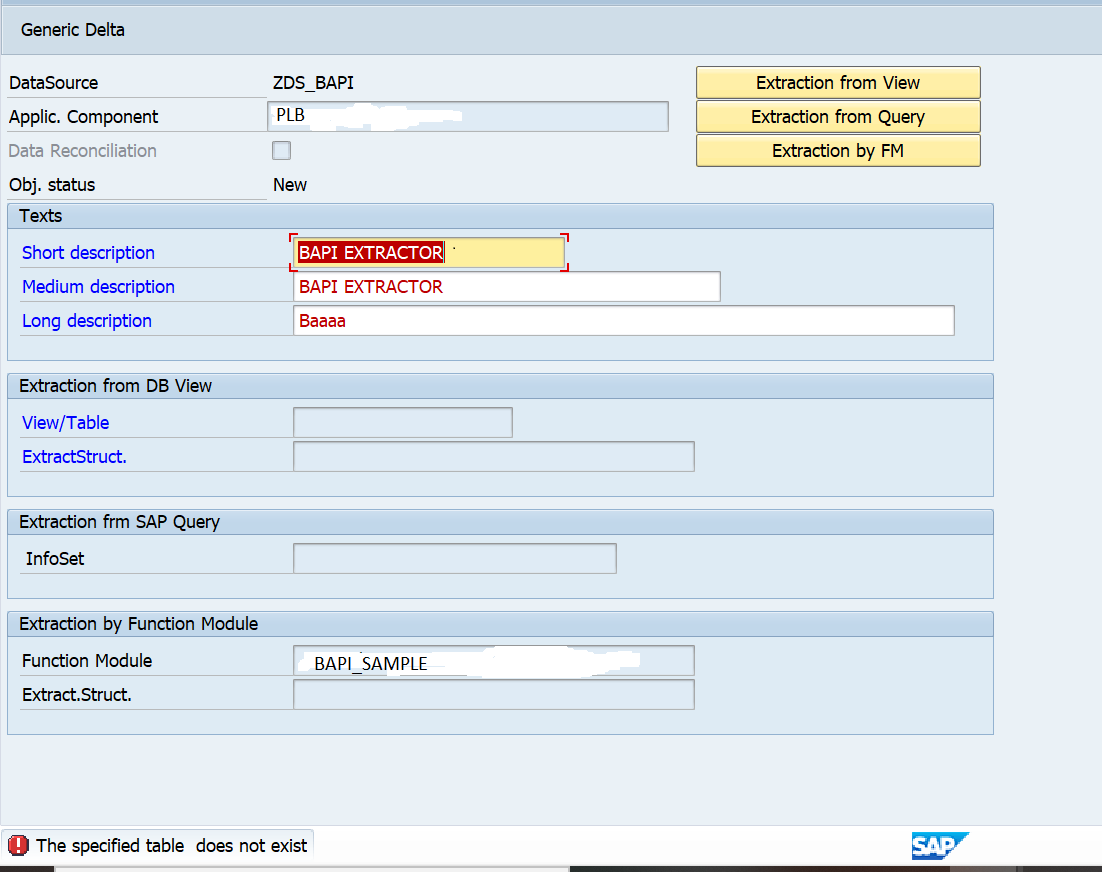Click into the Long description field
The height and width of the screenshot is (872, 1102).
click(x=623, y=320)
